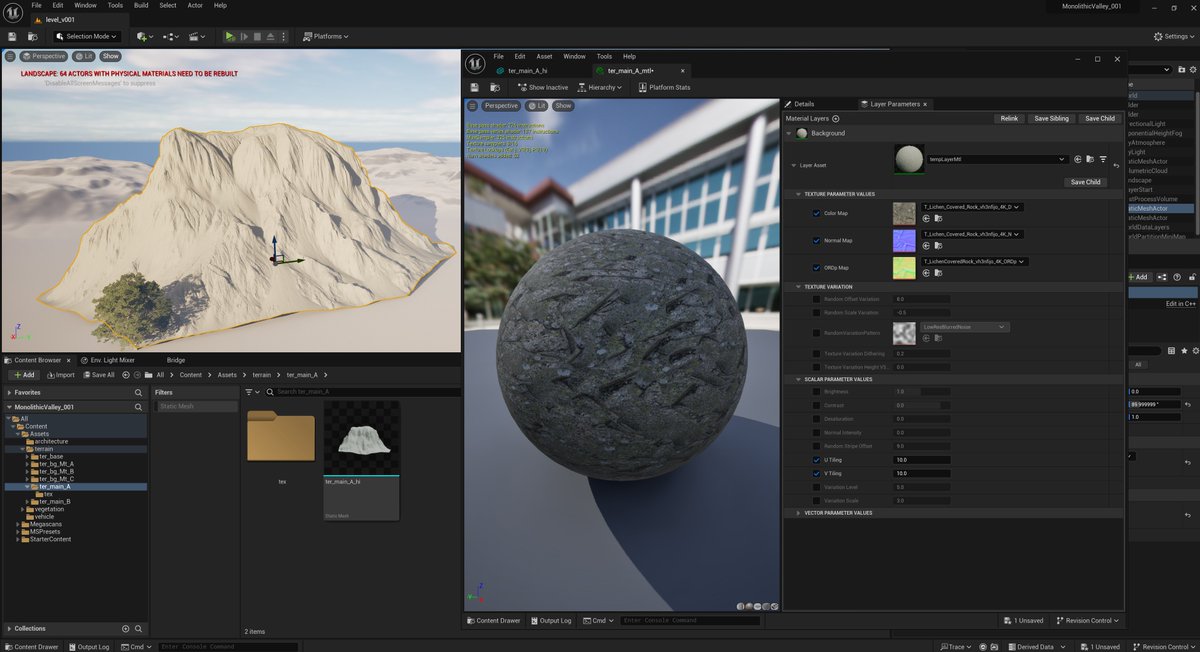Image resolution: width=1200 pixels, height=652 pixels.
Task: Switch to the Bridge tab
Action: click(175, 360)
